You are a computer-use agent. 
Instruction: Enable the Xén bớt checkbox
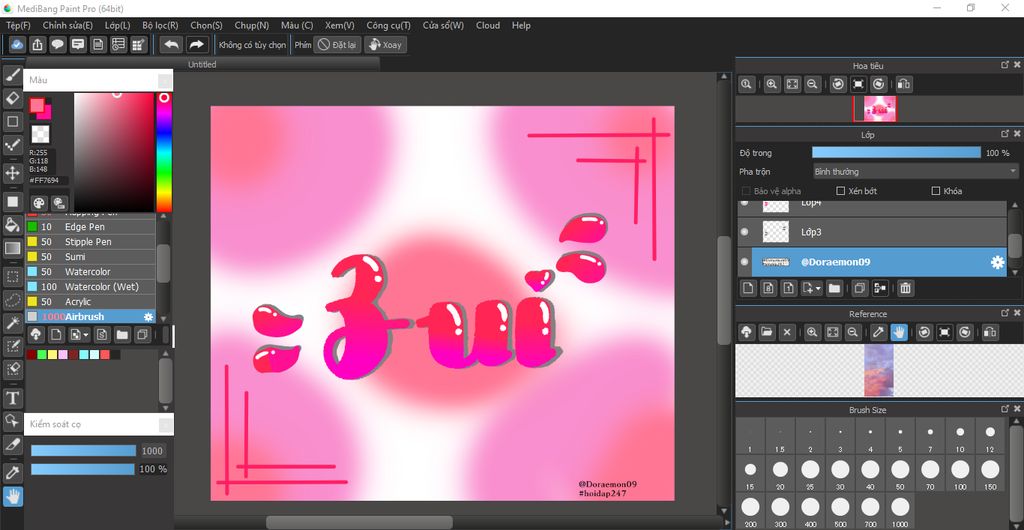(841, 191)
